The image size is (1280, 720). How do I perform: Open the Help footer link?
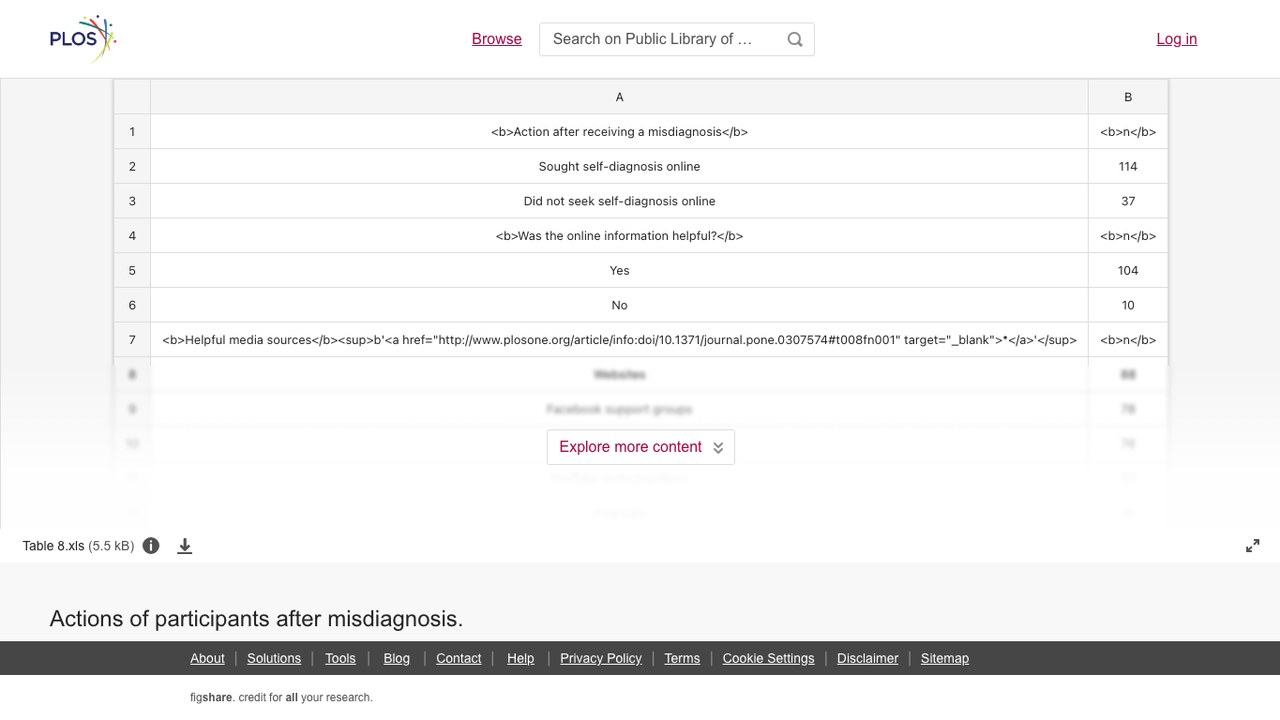tap(521, 658)
